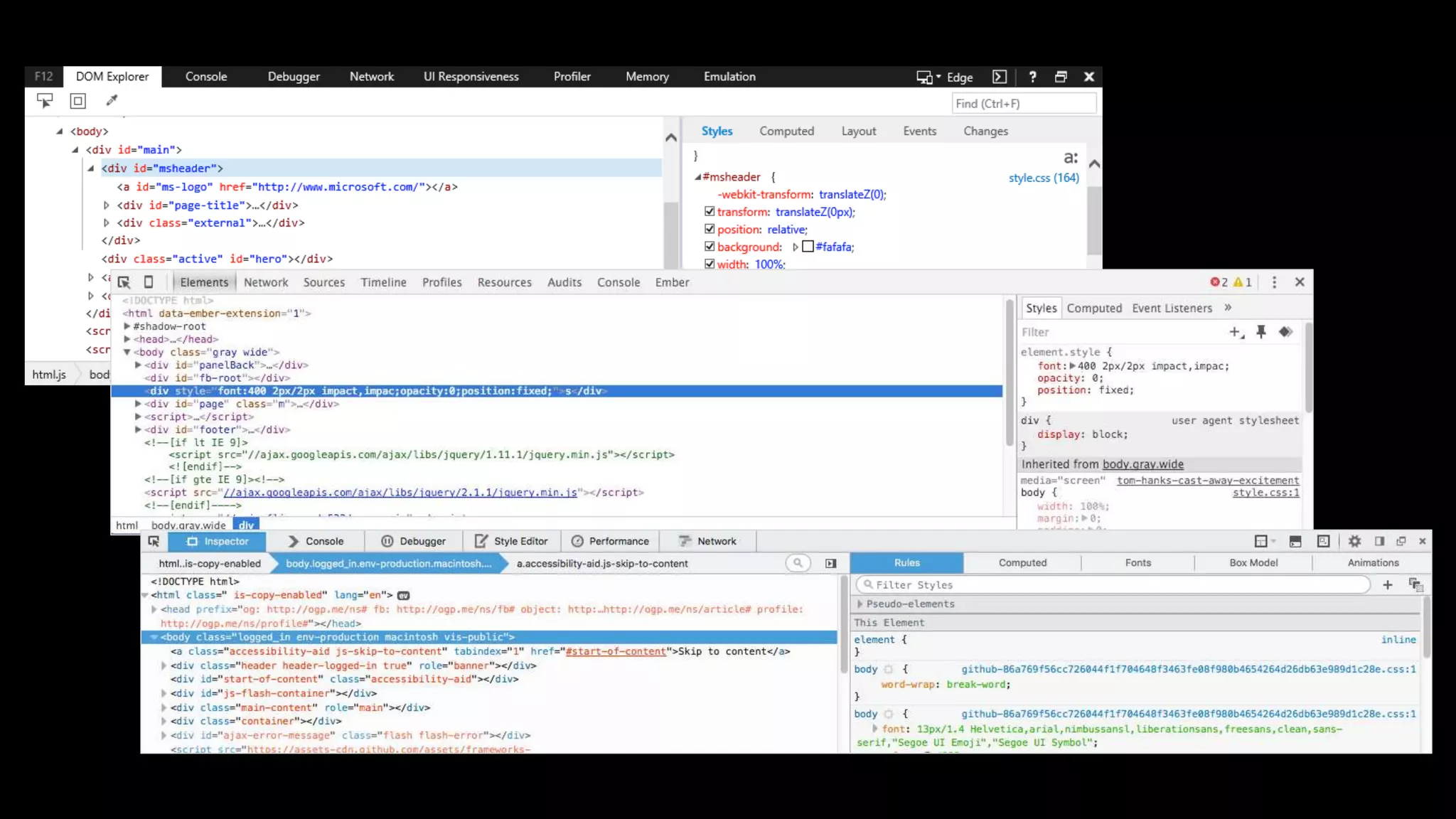Image resolution: width=1456 pixels, height=819 pixels.
Task: Expand div class="external" node in Edge
Action: coord(107,223)
